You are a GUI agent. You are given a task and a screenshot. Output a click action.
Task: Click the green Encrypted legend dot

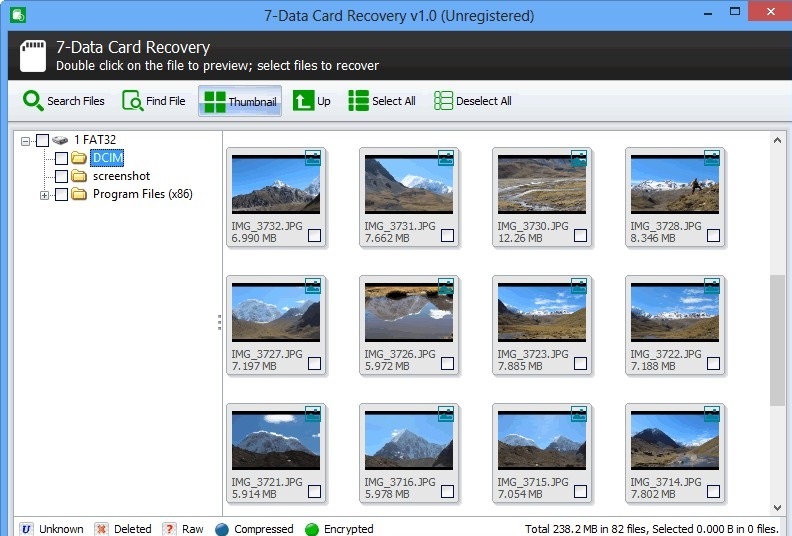coord(312,529)
